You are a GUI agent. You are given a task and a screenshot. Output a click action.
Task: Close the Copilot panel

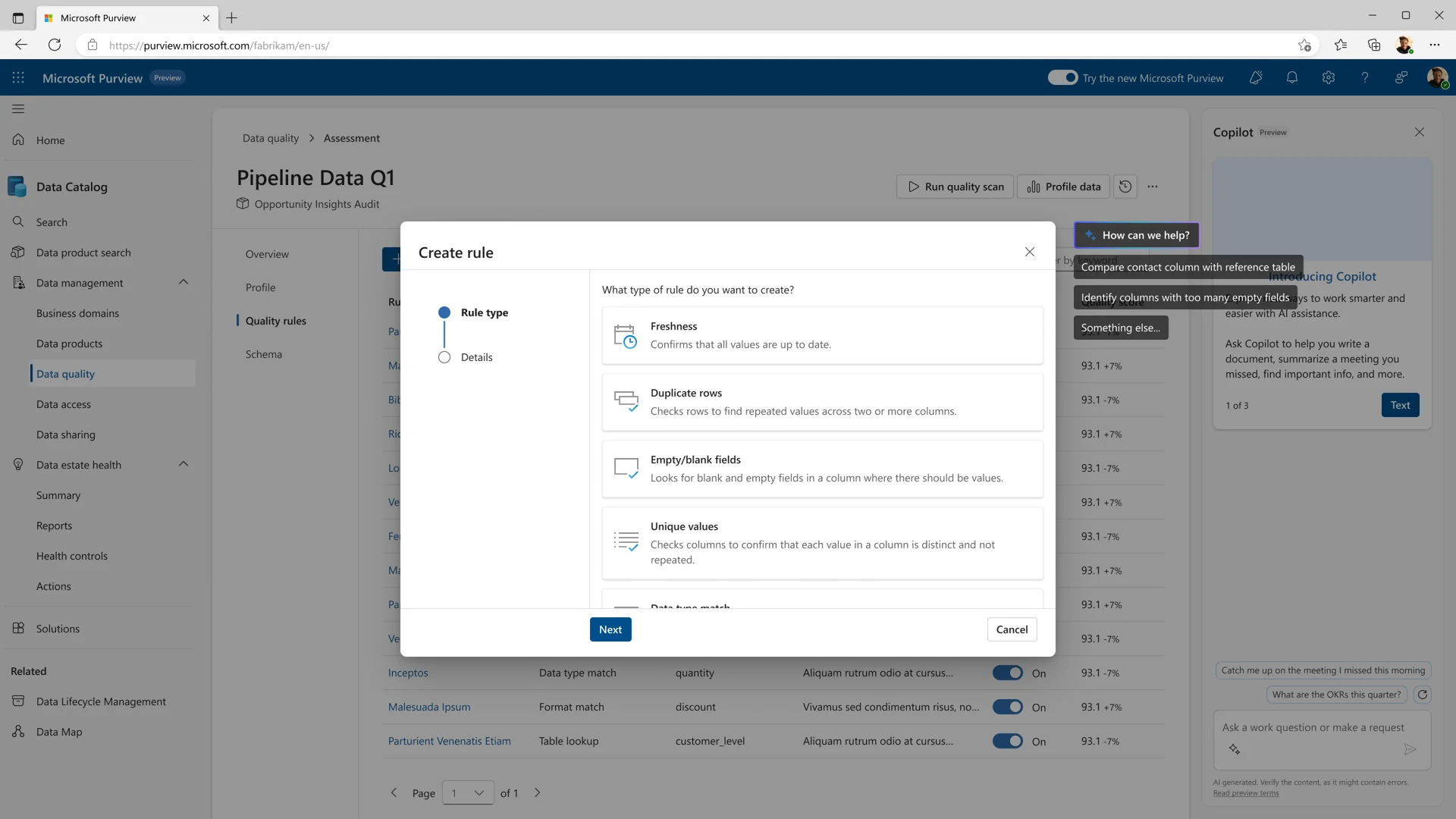[x=1420, y=132]
